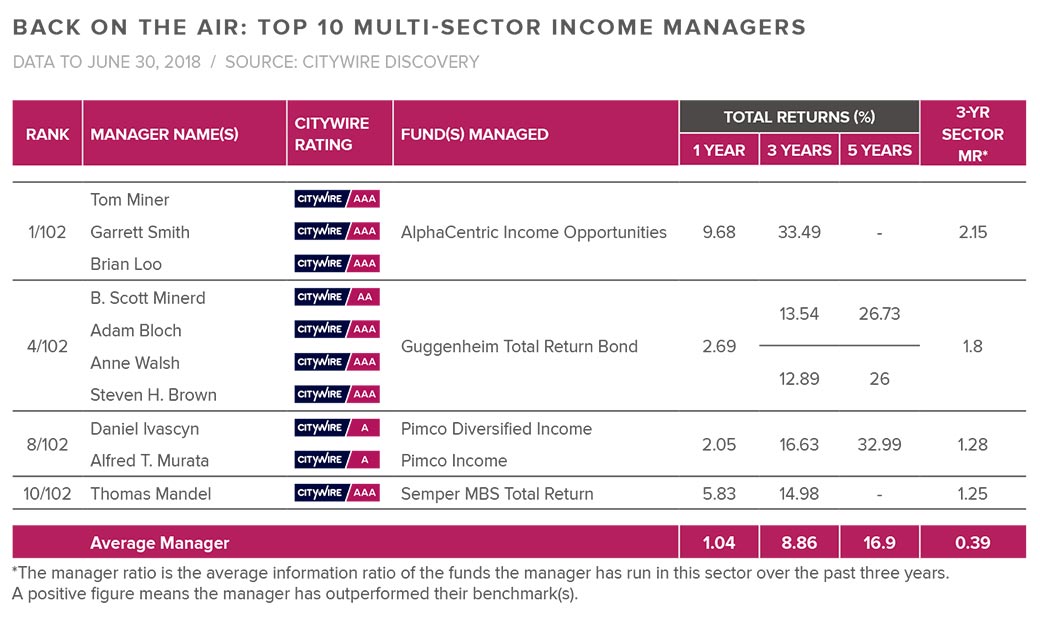Viewport: 1040px width, 618px height.
Task: Open the Pimco Diversified Income fund name
Action: 496,429
